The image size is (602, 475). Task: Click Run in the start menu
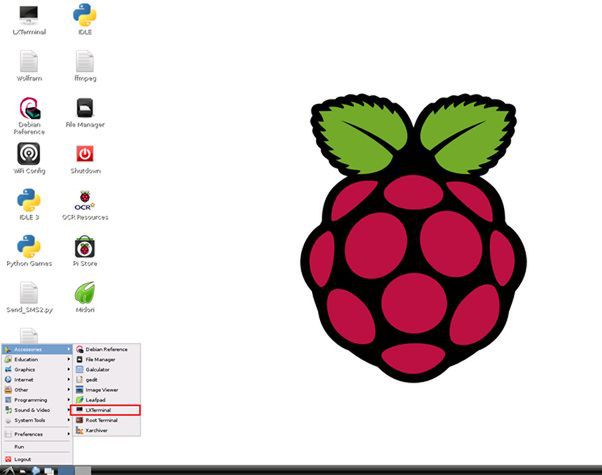[x=37, y=447]
